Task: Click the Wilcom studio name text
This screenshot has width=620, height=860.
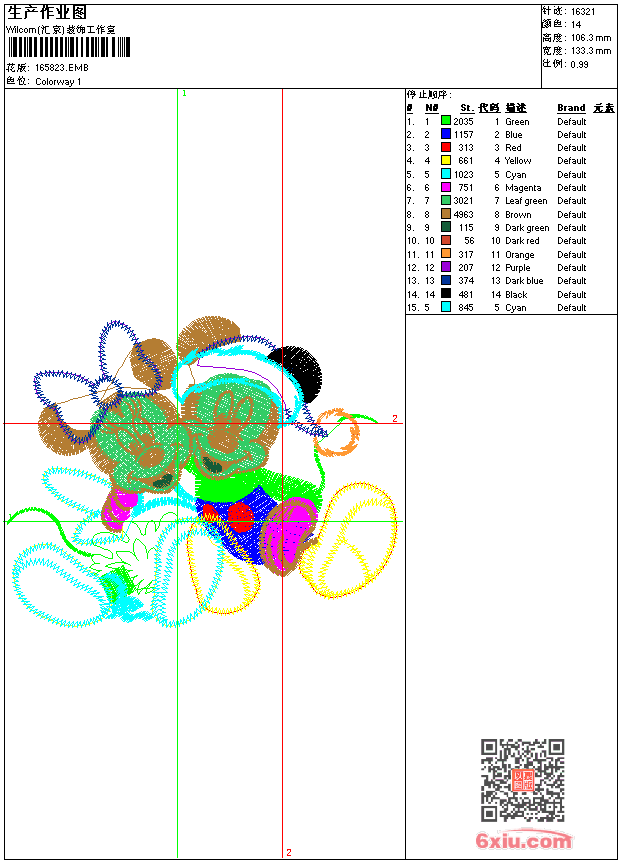Action: click(60, 30)
